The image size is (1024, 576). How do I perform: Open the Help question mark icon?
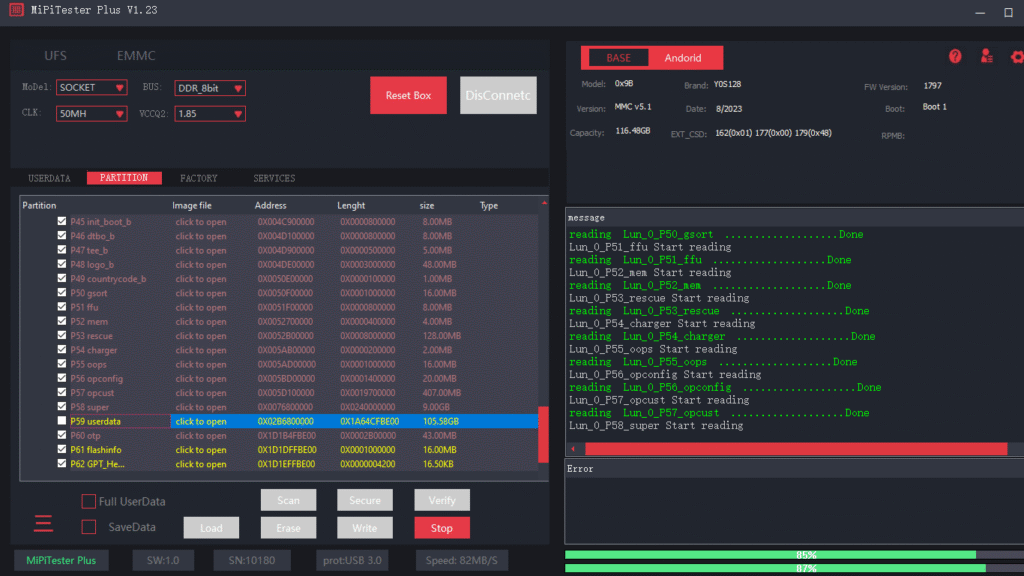point(955,57)
